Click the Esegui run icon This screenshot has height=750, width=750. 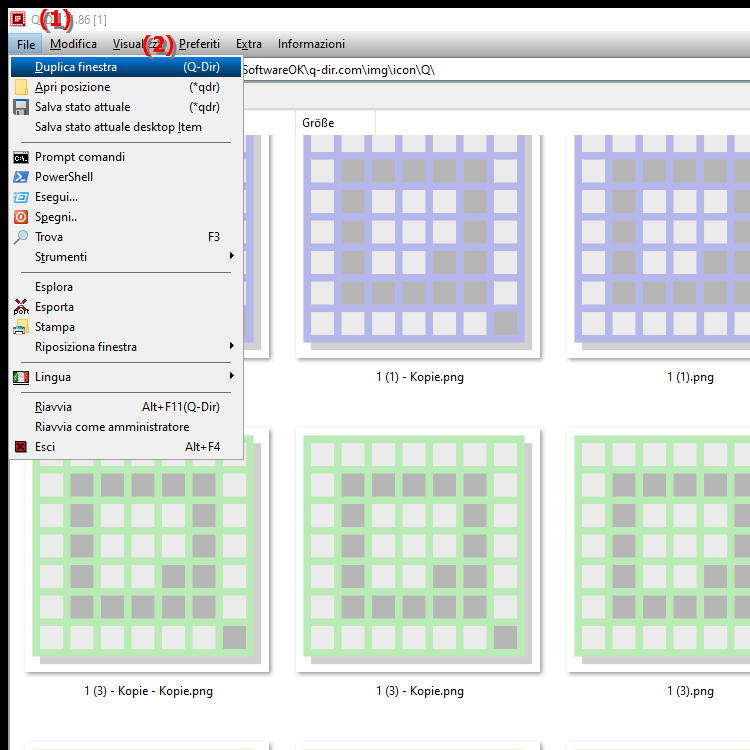[x=21, y=197]
